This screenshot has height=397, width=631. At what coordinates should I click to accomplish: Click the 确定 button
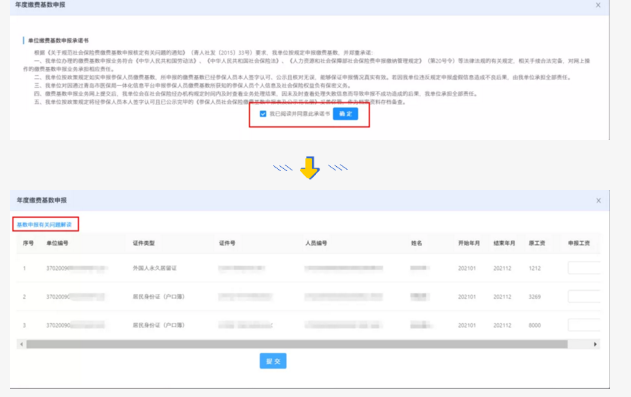[x=345, y=114]
